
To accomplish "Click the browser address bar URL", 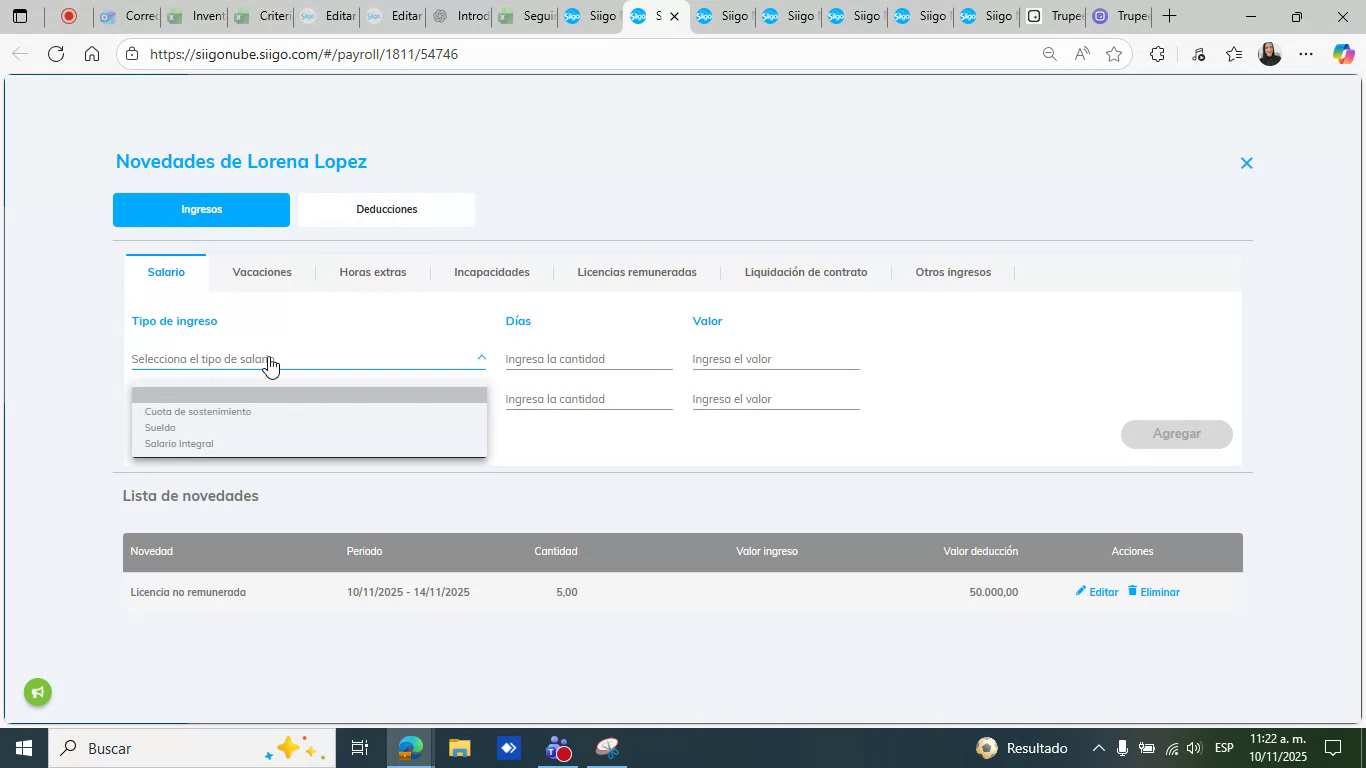I will (x=304, y=54).
